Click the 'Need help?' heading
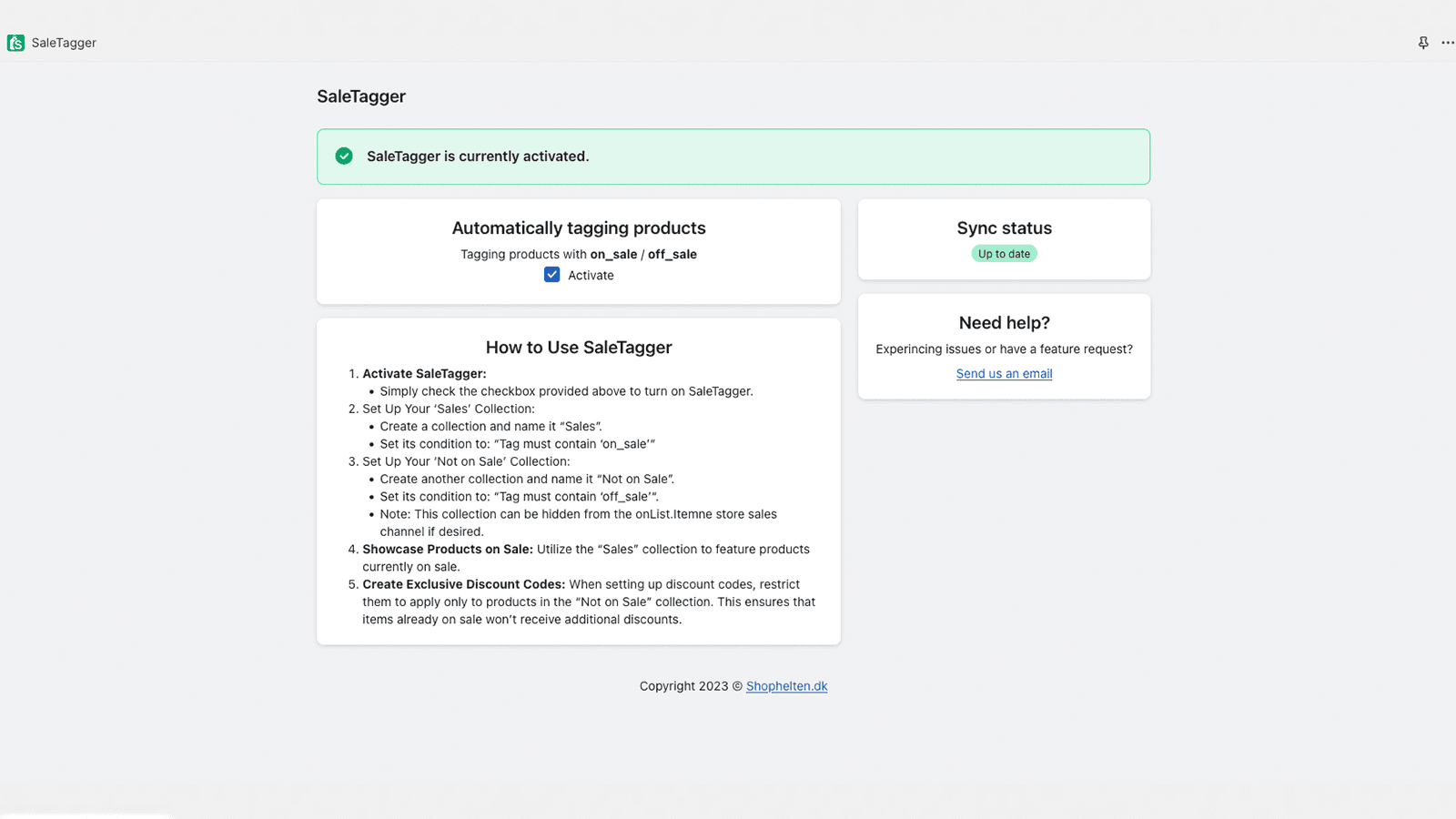1456x819 pixels. tap(1004, 322)
